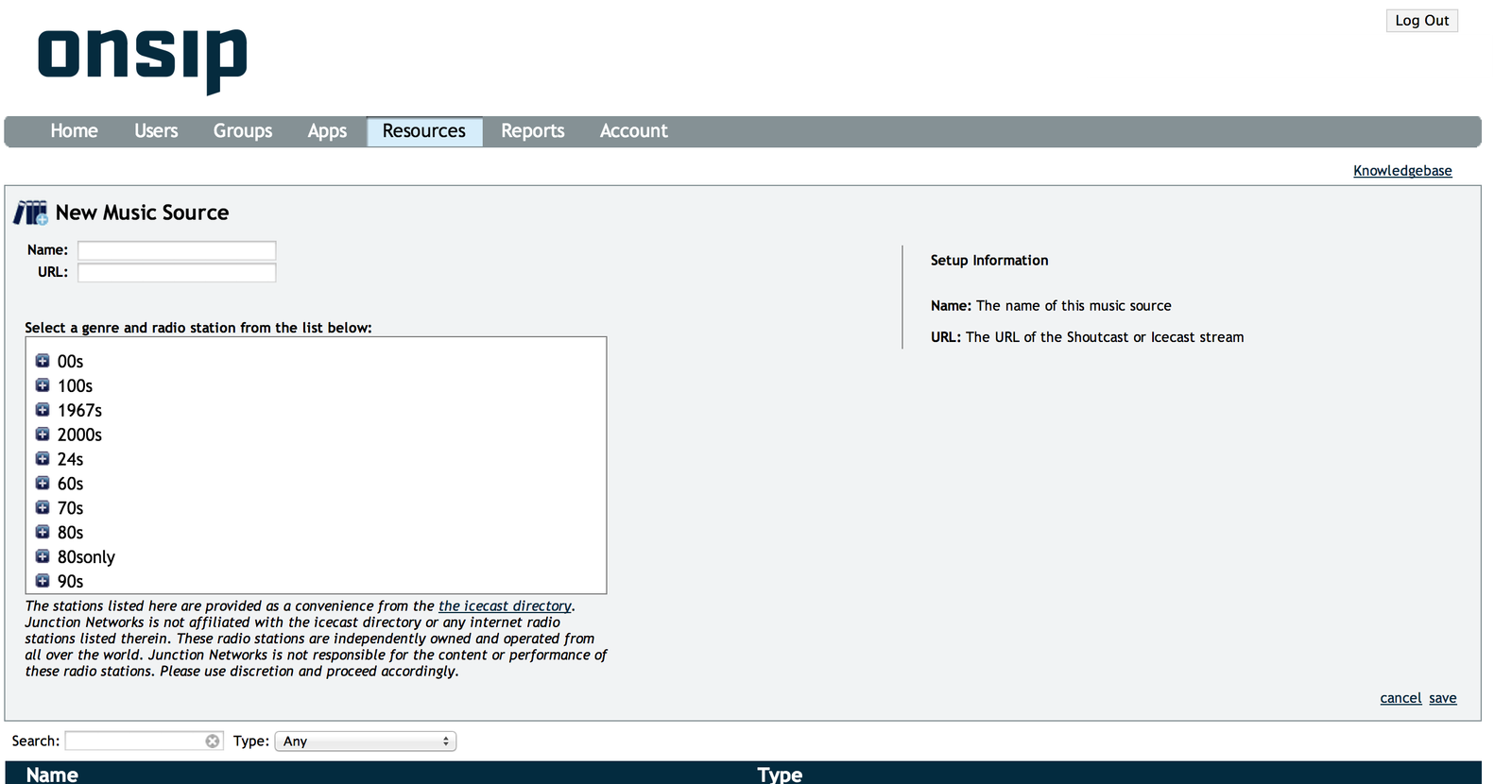Go to the Users tab

[x=156, y=131]
